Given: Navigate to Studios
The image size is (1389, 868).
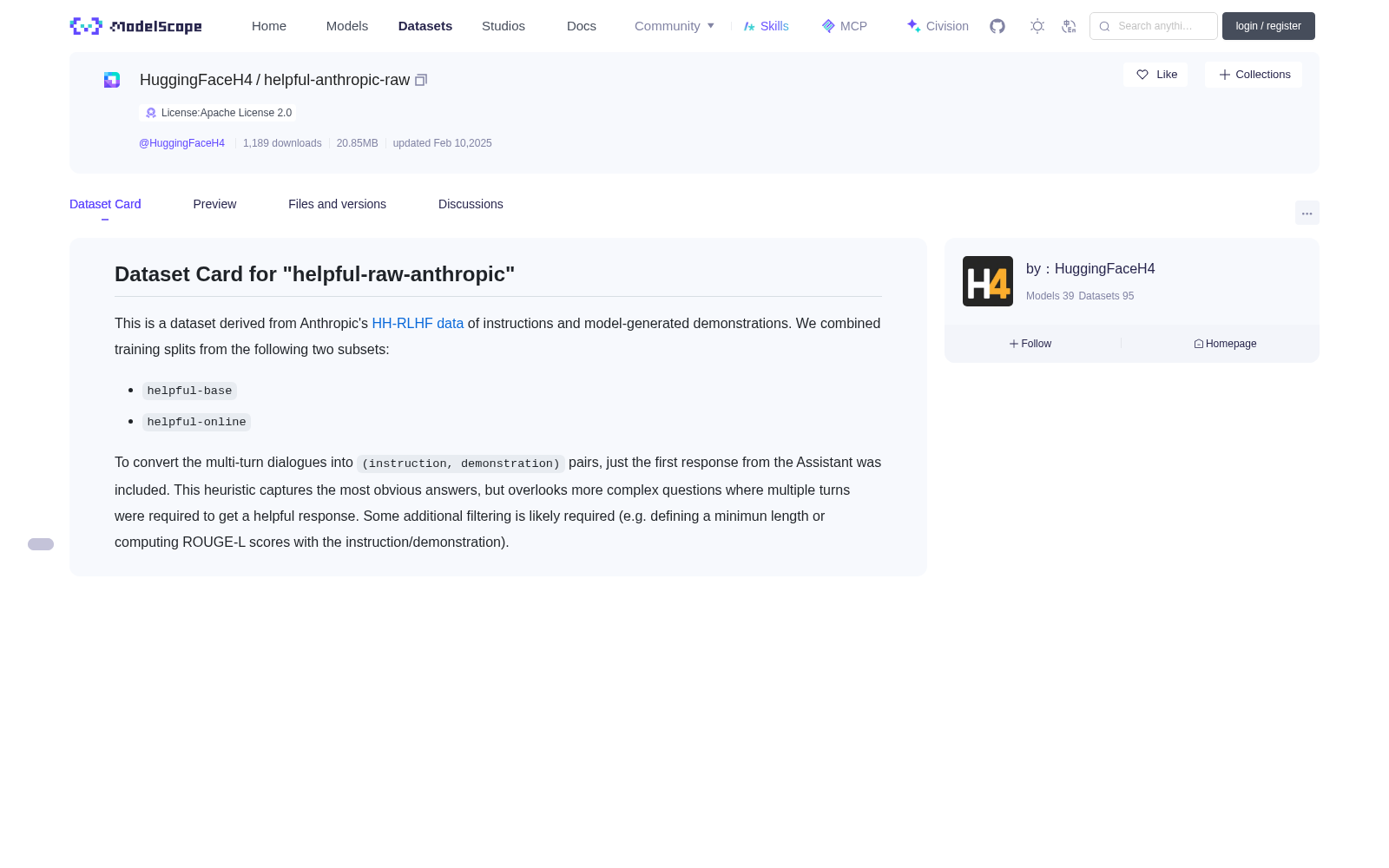Looking at the screenshot, I should coord(504,26).
